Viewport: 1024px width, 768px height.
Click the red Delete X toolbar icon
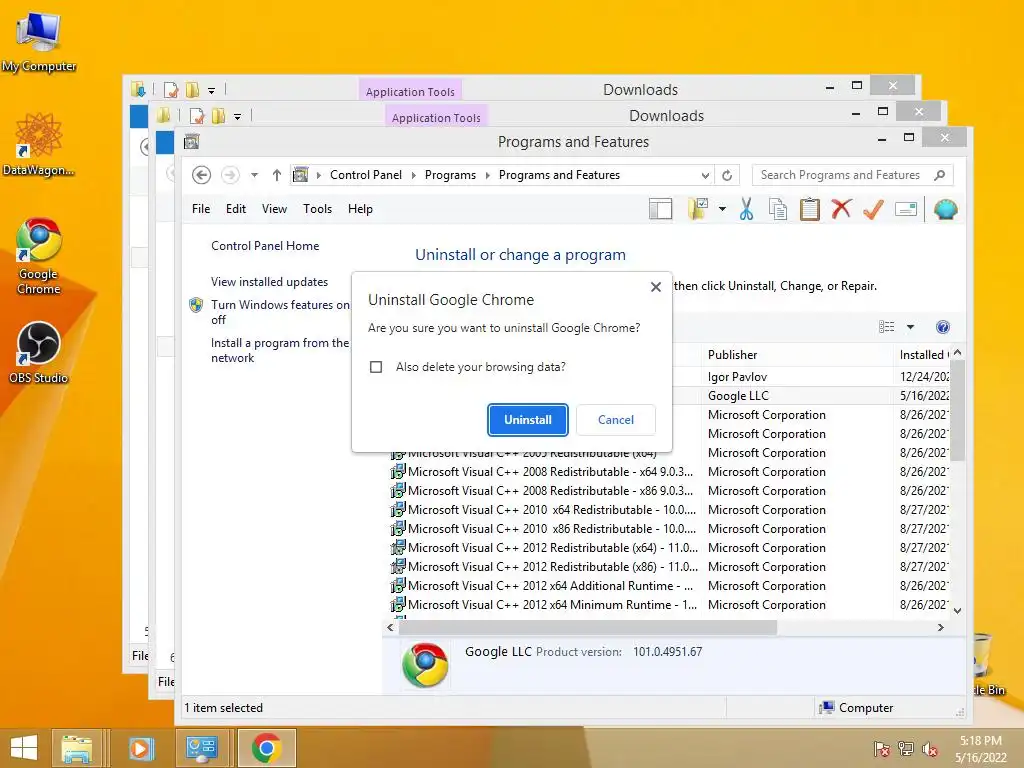pos(841,209)
